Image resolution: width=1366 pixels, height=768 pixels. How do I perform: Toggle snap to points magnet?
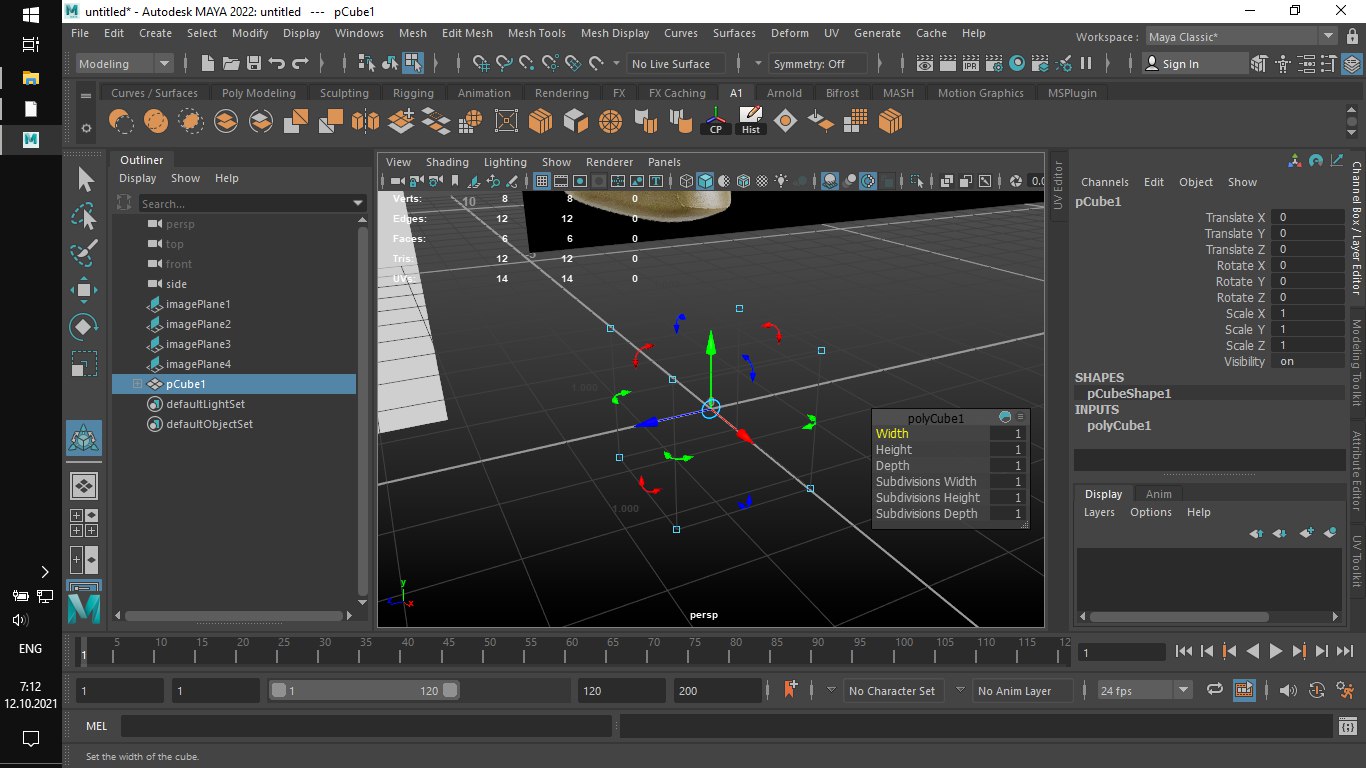[528, 63]
